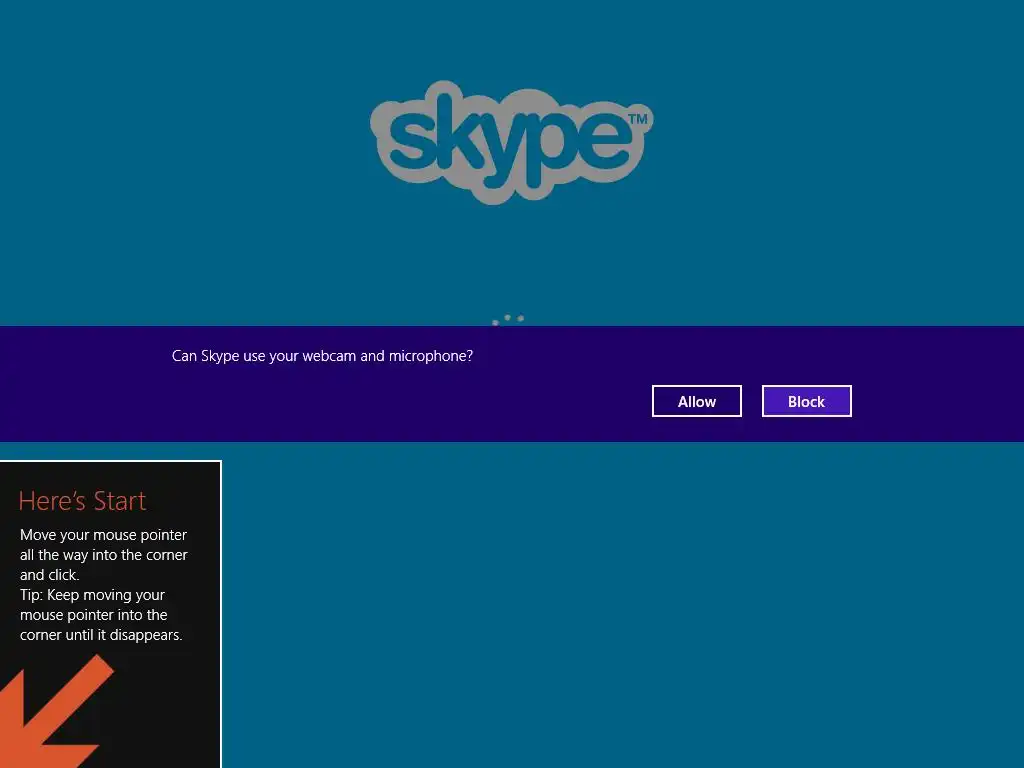Image resolution: width=1024 pixels, height=768 pixels.
Task: Click the 'Here's Start' heading
Action: pos(82,501)
